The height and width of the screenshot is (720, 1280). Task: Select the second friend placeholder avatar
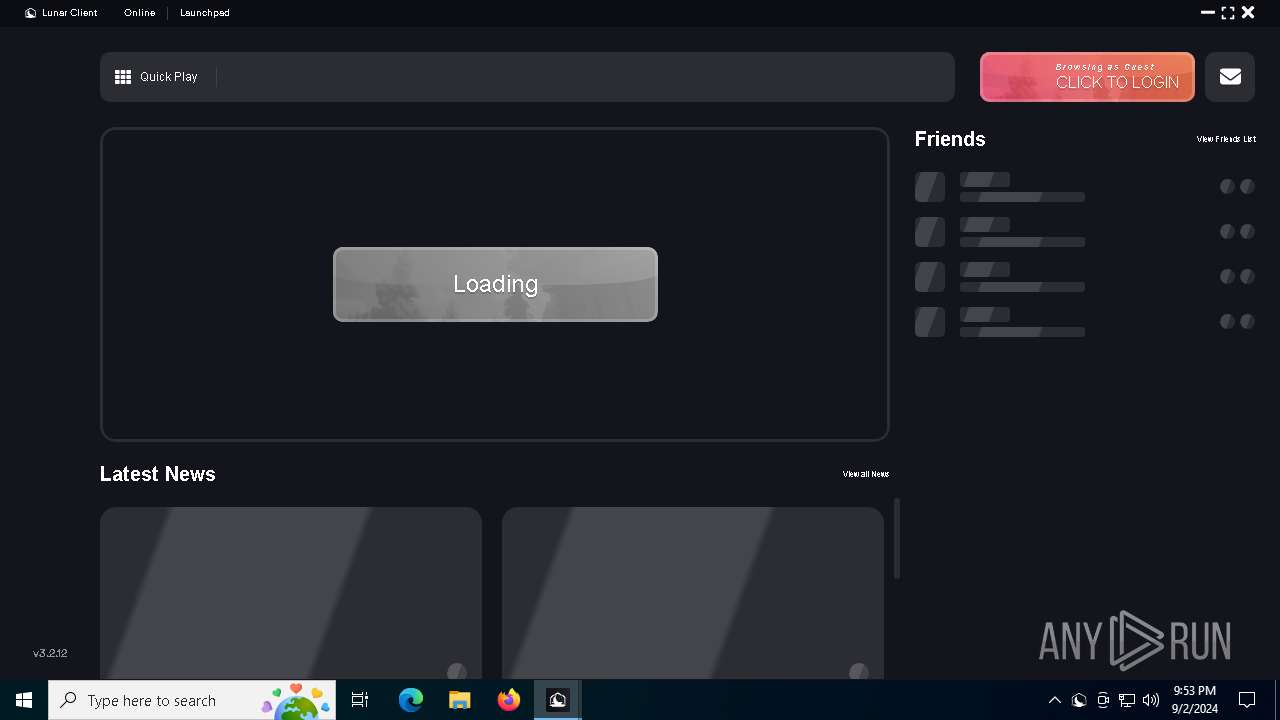click(x=930, y=232)
